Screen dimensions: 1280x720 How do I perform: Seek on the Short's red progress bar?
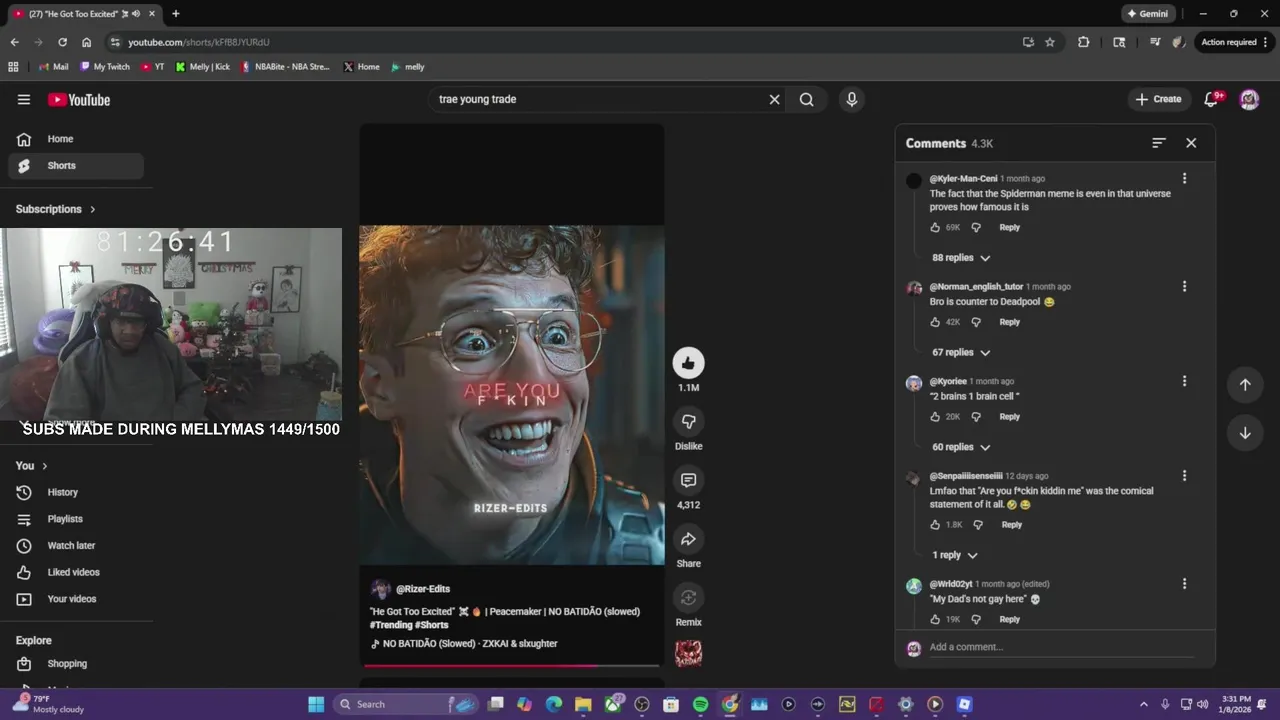(511, 665)
